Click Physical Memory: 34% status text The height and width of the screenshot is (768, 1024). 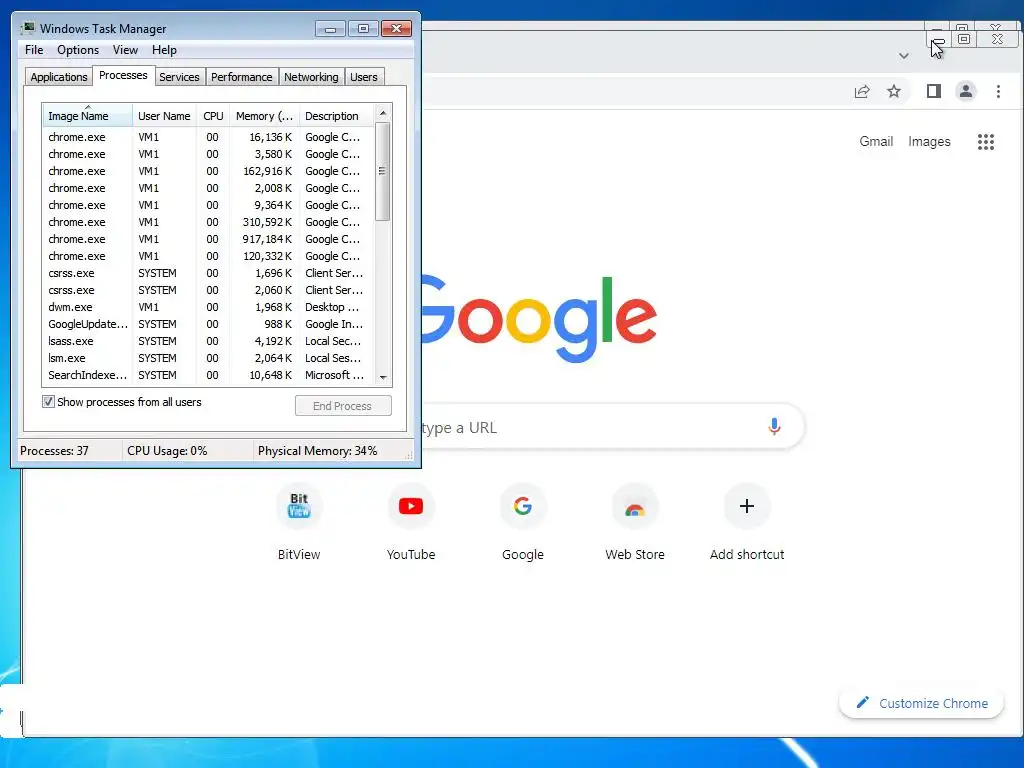tap(317, 451)
